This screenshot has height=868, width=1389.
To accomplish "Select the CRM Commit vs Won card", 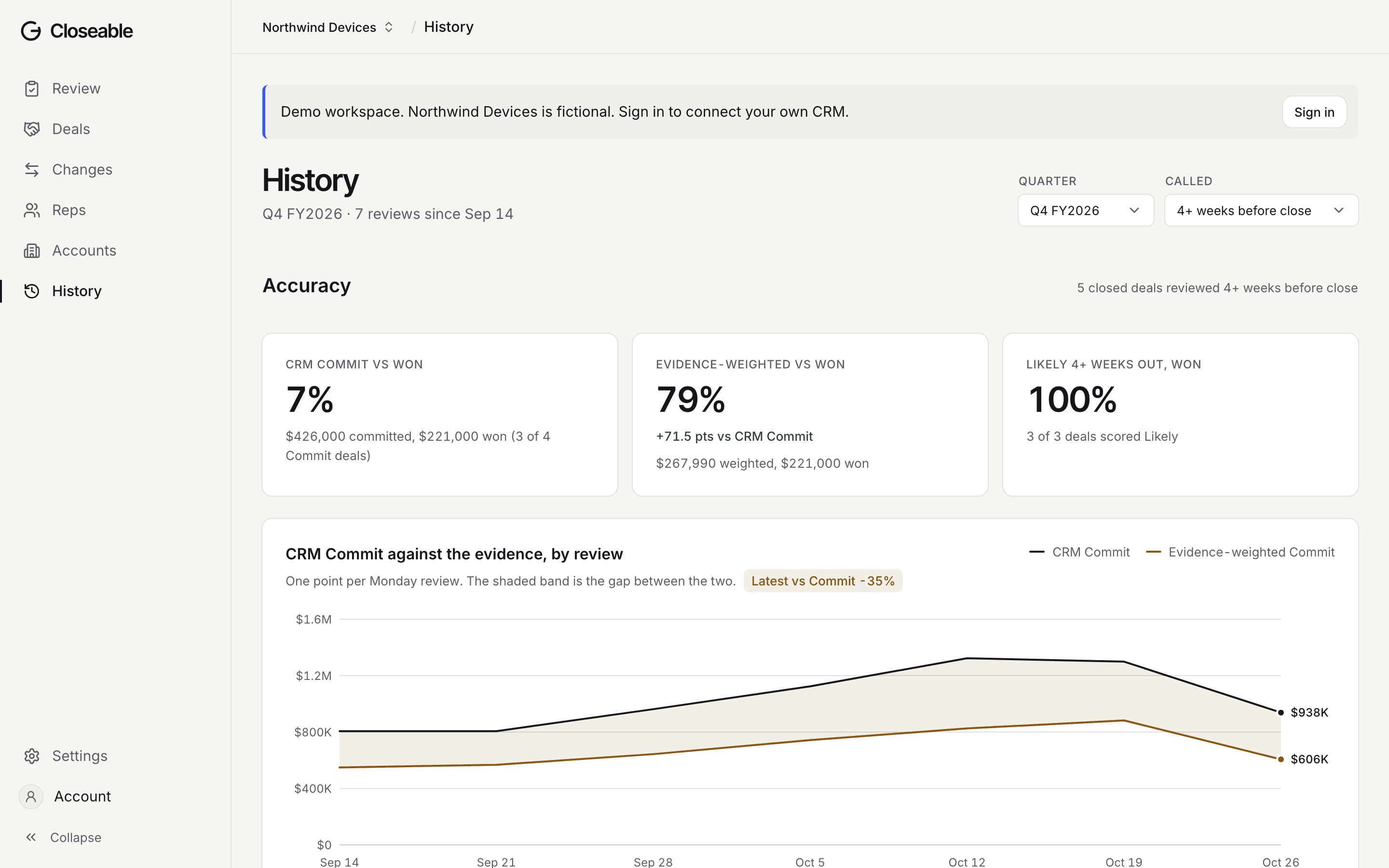I will click(x=440, y=415).
